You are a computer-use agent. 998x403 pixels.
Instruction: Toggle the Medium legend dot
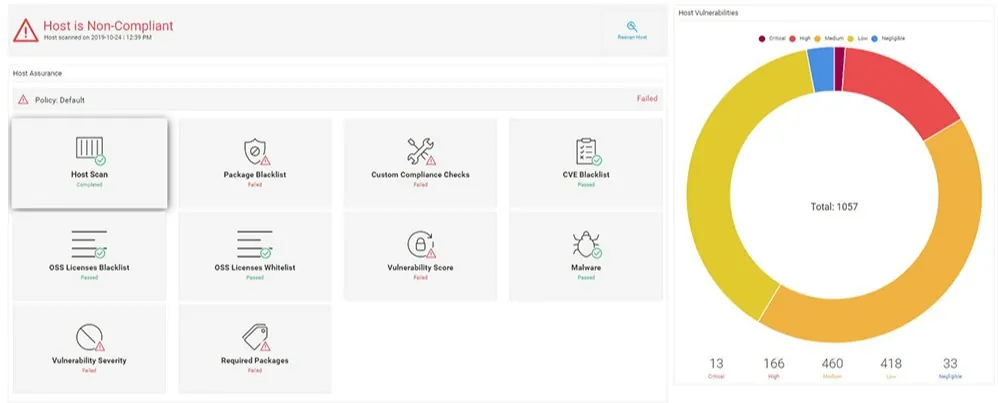818,39
